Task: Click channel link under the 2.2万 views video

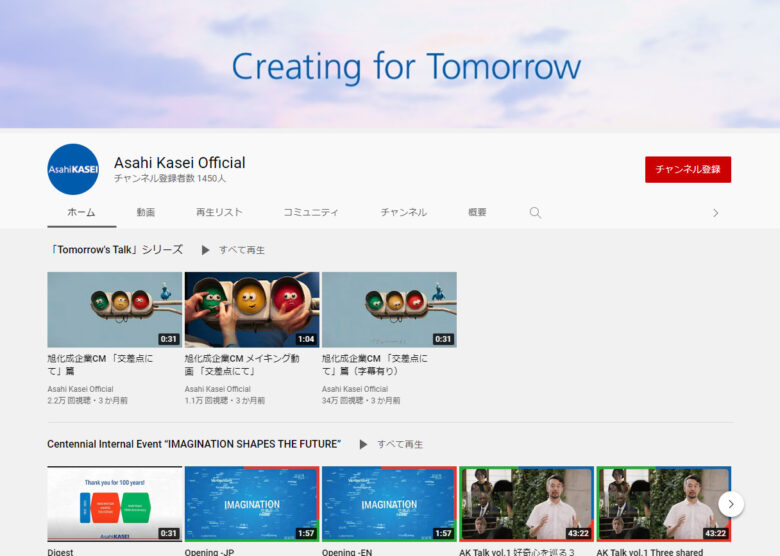Action: tap(81, 389)
